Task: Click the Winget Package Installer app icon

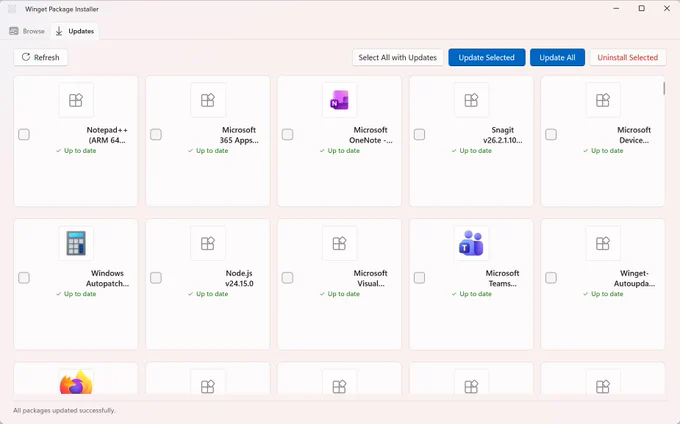Action: 12,9
